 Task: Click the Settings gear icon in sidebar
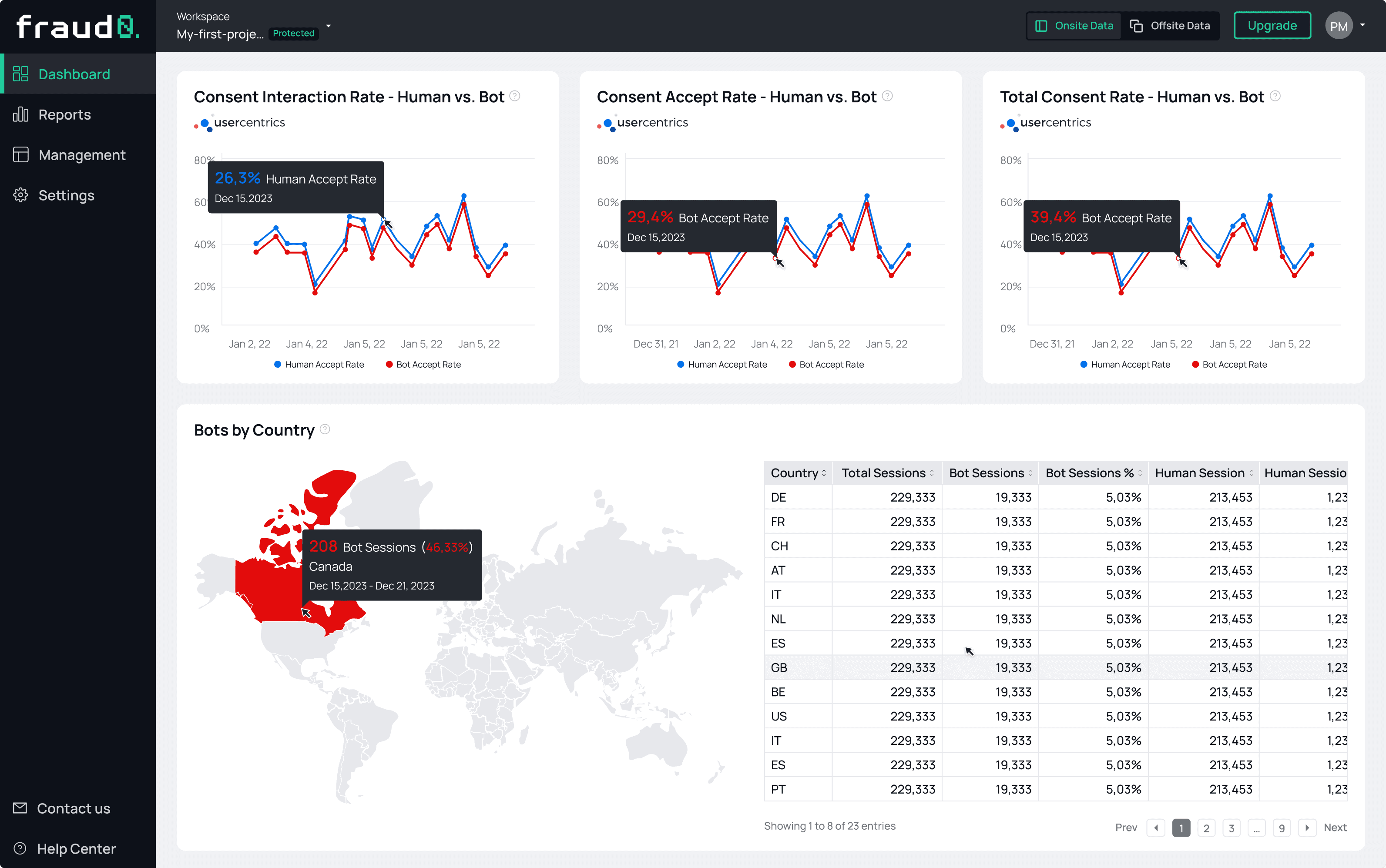click(x=20, y=195)
